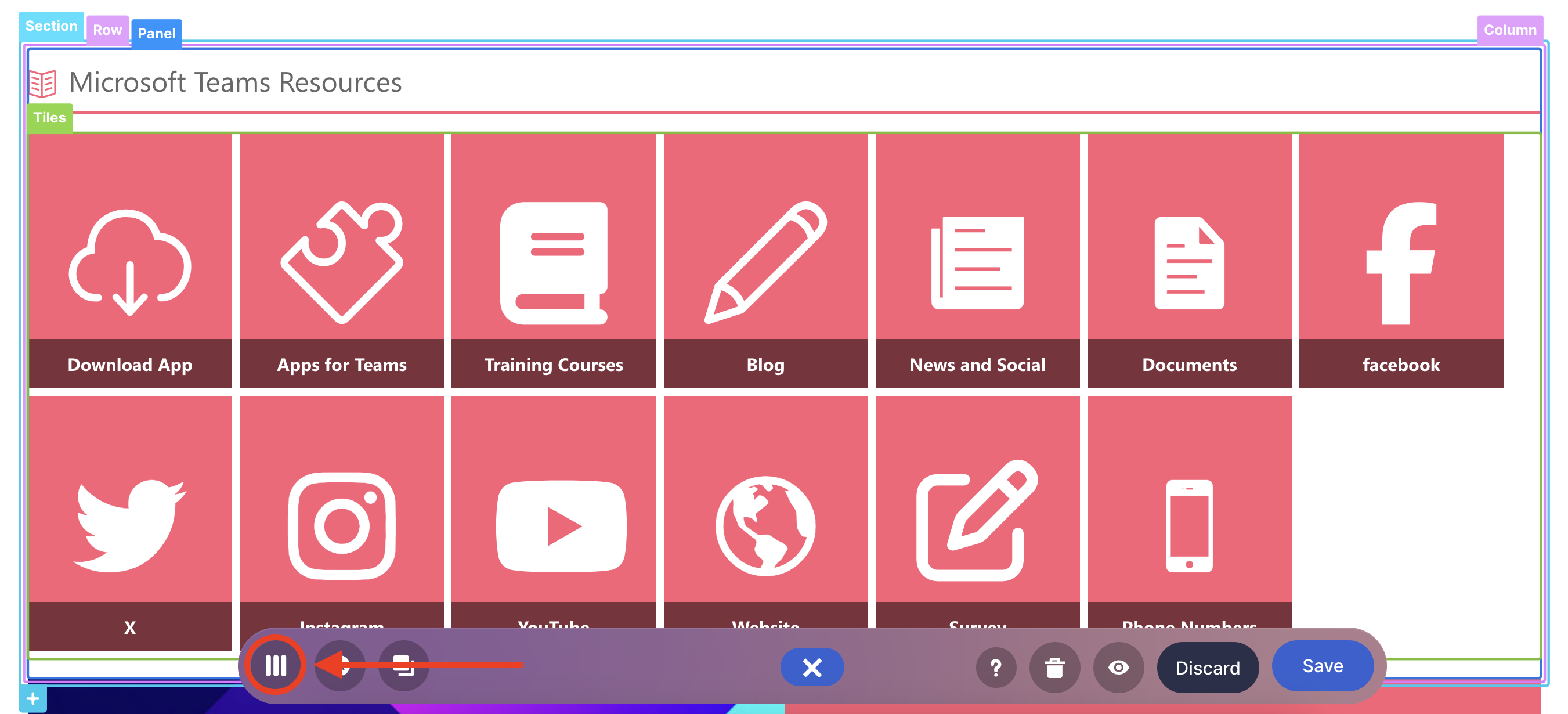The image size is (1568, 714).
Task: Click the columns layout icon in toolbar
Action: coord(276,666)
